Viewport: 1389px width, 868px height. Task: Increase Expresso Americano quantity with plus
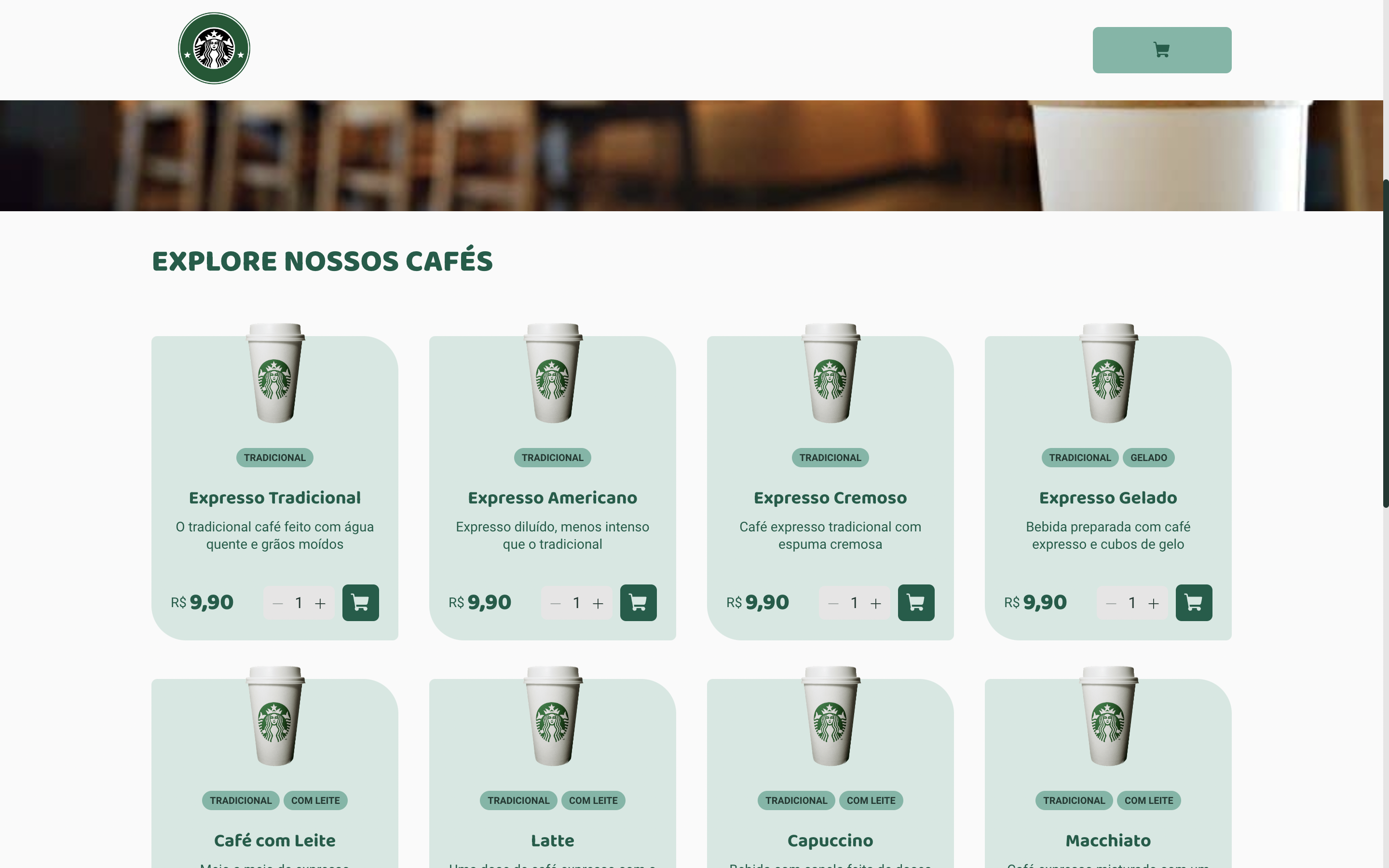pos(598,603)
